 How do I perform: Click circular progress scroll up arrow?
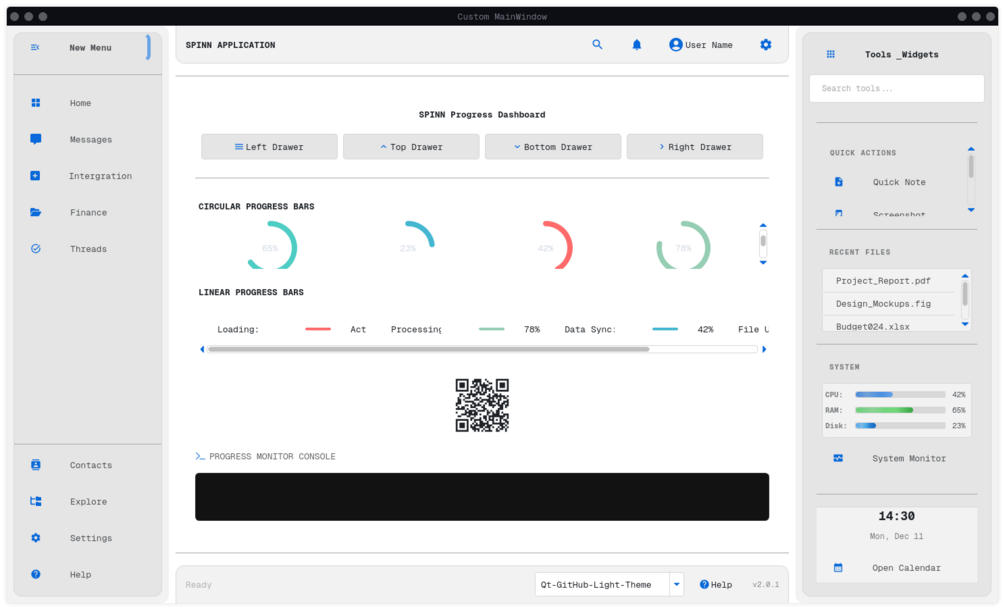[763, 226]
